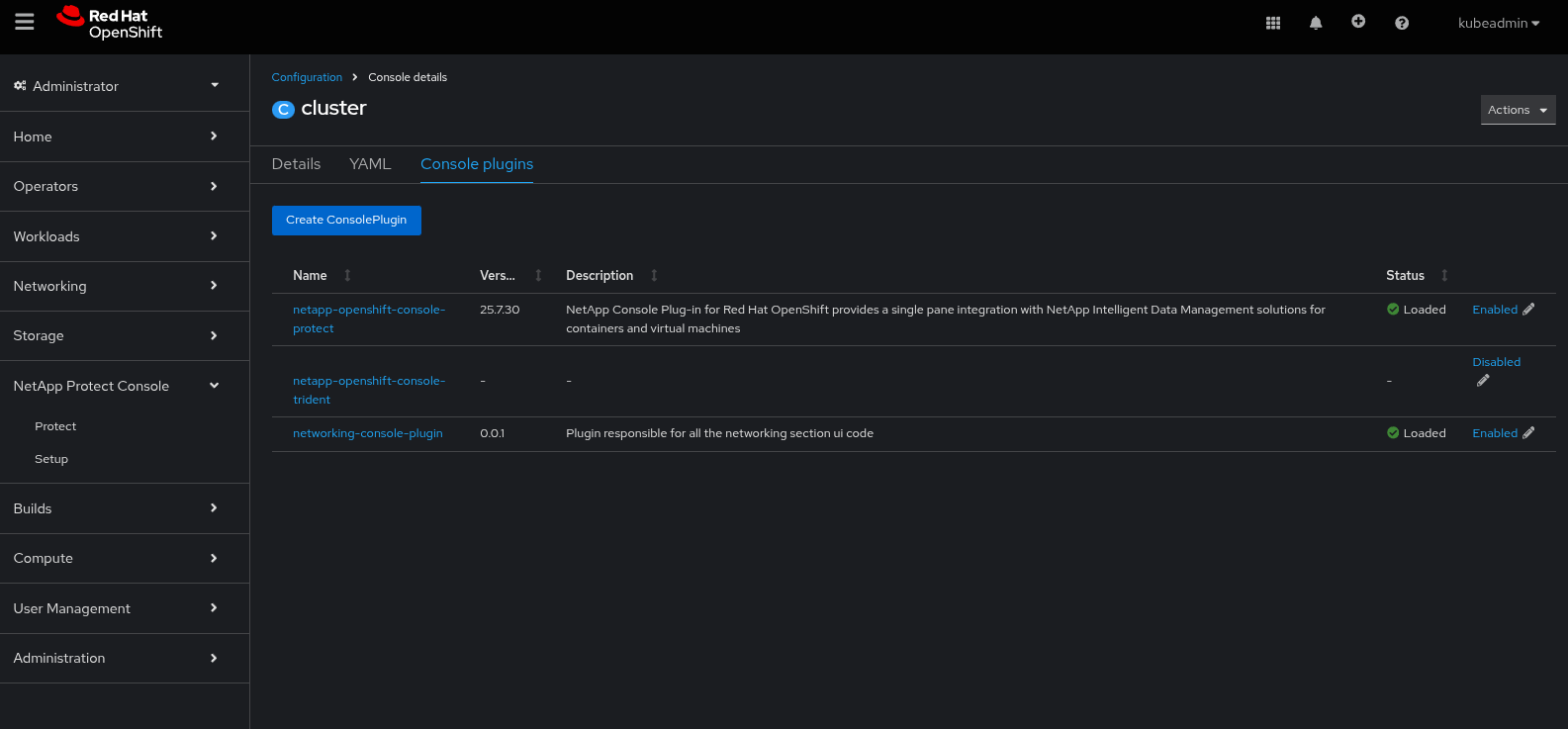The height and width of the screenshot is (729, 1568).
Task: Click the Name column header
Action: (x=310, y=276)
